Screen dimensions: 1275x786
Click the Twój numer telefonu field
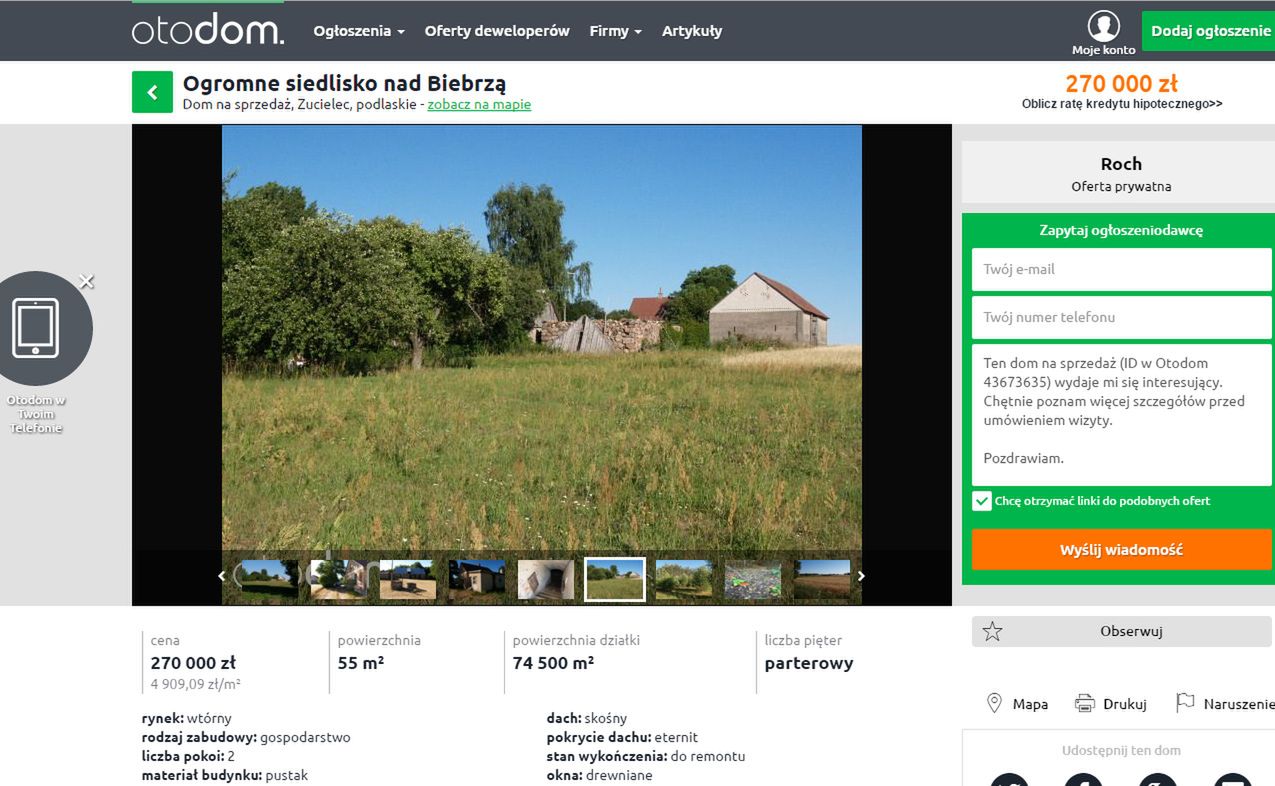pos(1121,317)
